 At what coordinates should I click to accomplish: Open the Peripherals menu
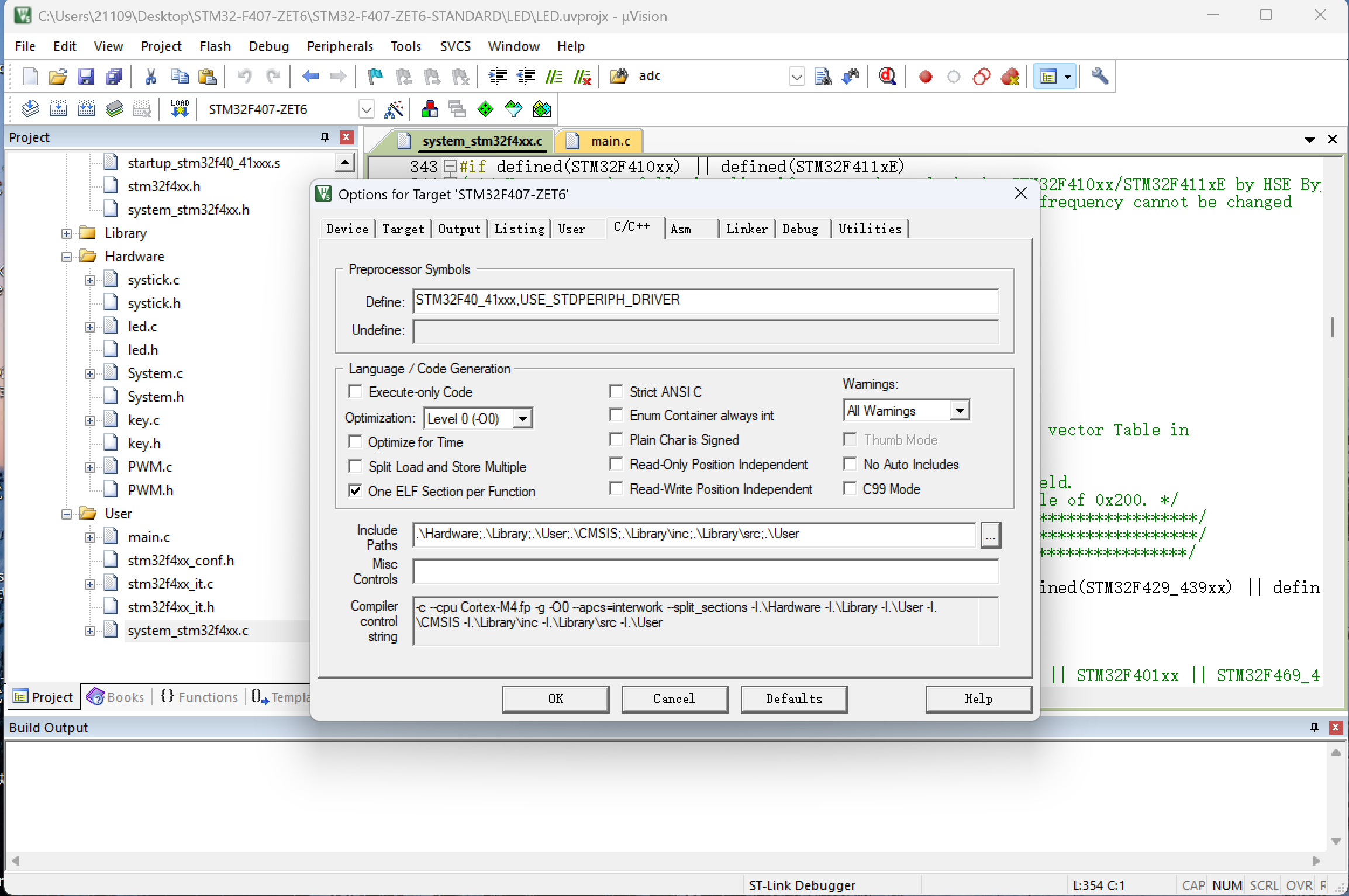(340, 46)
